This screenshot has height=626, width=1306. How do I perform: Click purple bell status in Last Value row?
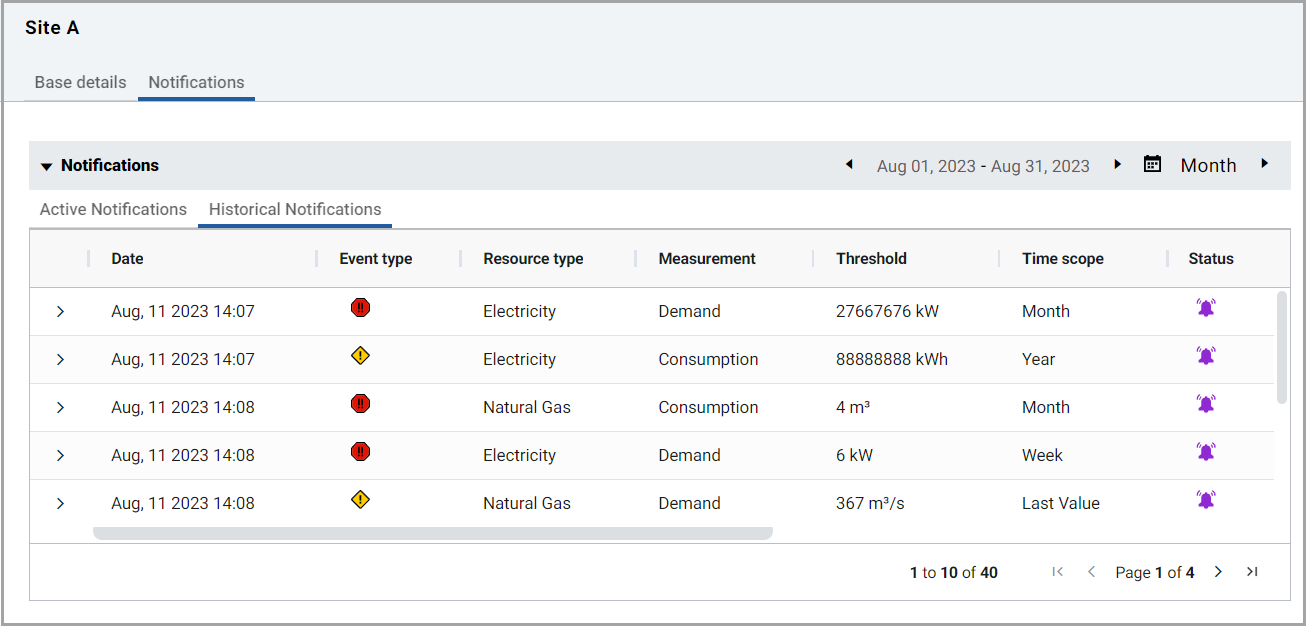pyautogui.click(x=1206, y=500)
